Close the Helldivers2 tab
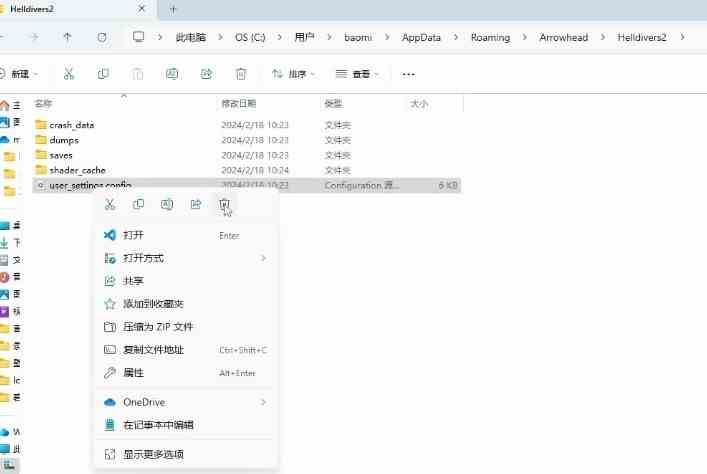The width and height of the screenshot is (707, 474). click(142, 9)
